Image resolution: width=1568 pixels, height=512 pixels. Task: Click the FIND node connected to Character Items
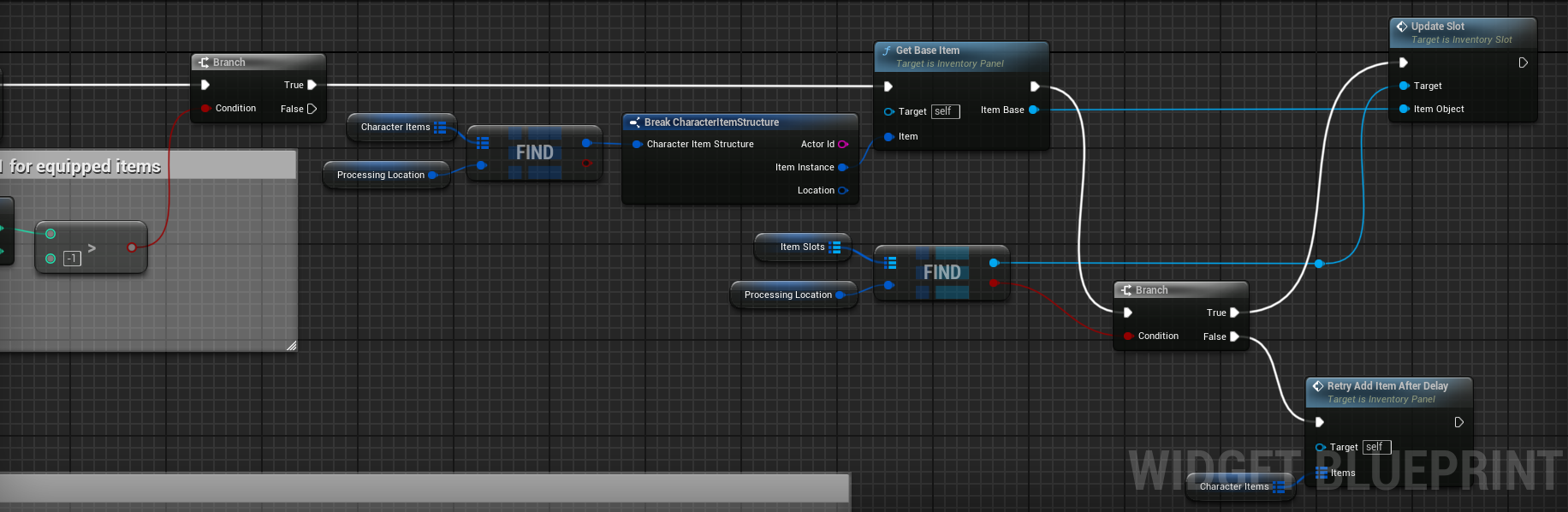[x=535, y=152]
